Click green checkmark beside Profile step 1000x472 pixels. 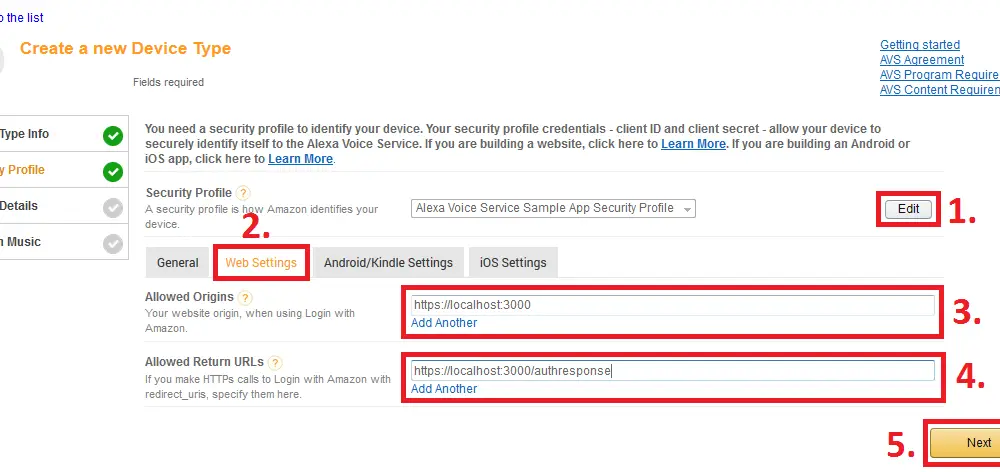pyautogui.click(x=113, y=172)
